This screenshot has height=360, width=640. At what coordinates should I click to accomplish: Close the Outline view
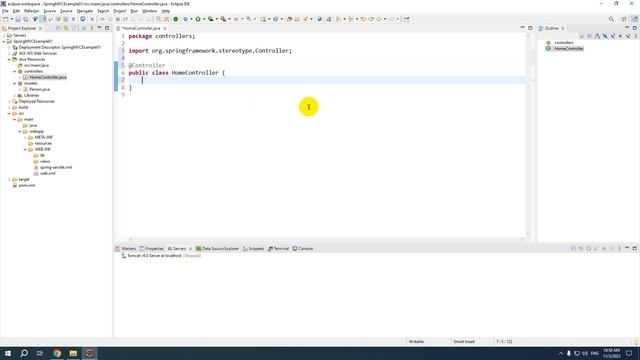(563, 28)
